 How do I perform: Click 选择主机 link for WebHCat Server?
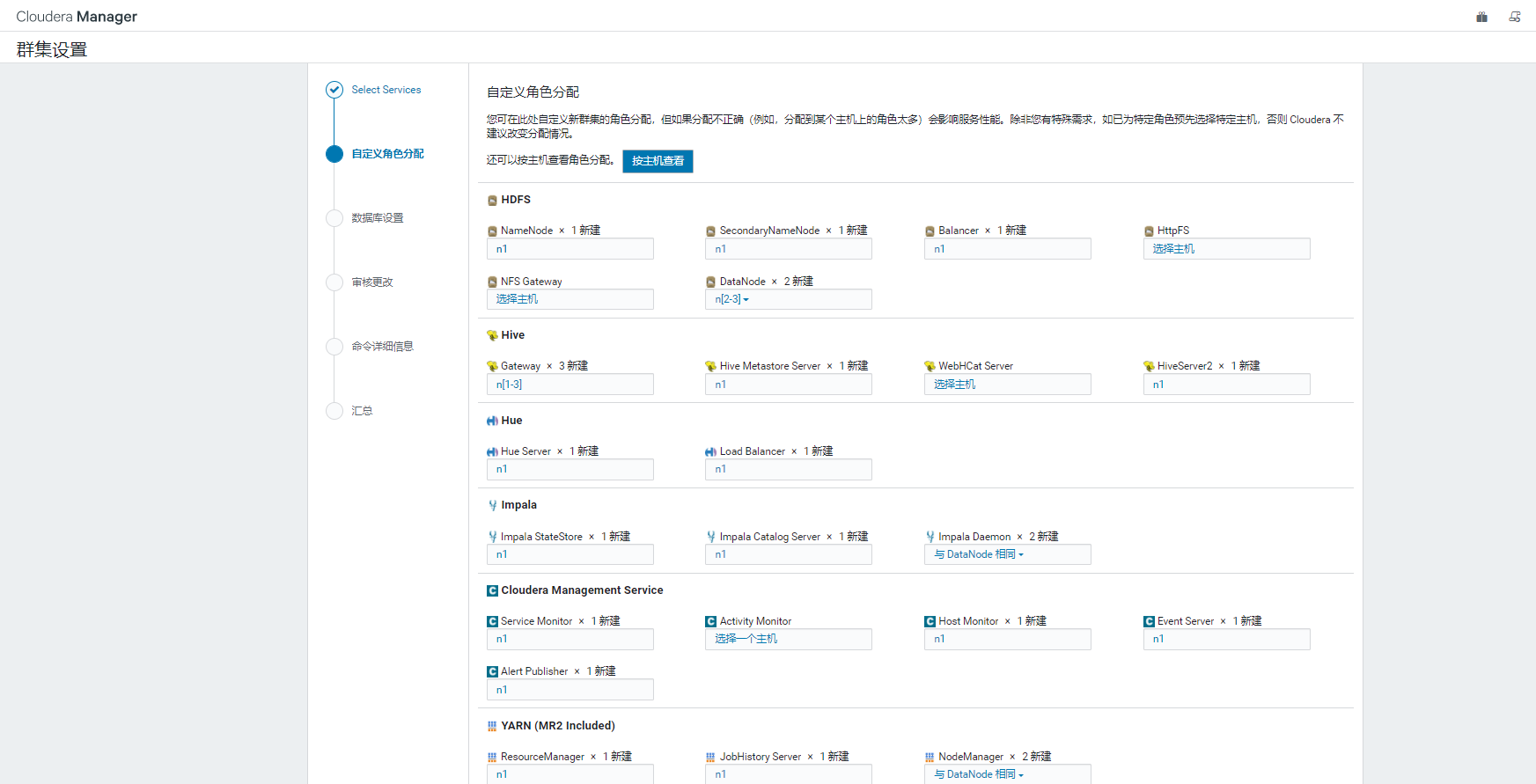pos(954,385)
